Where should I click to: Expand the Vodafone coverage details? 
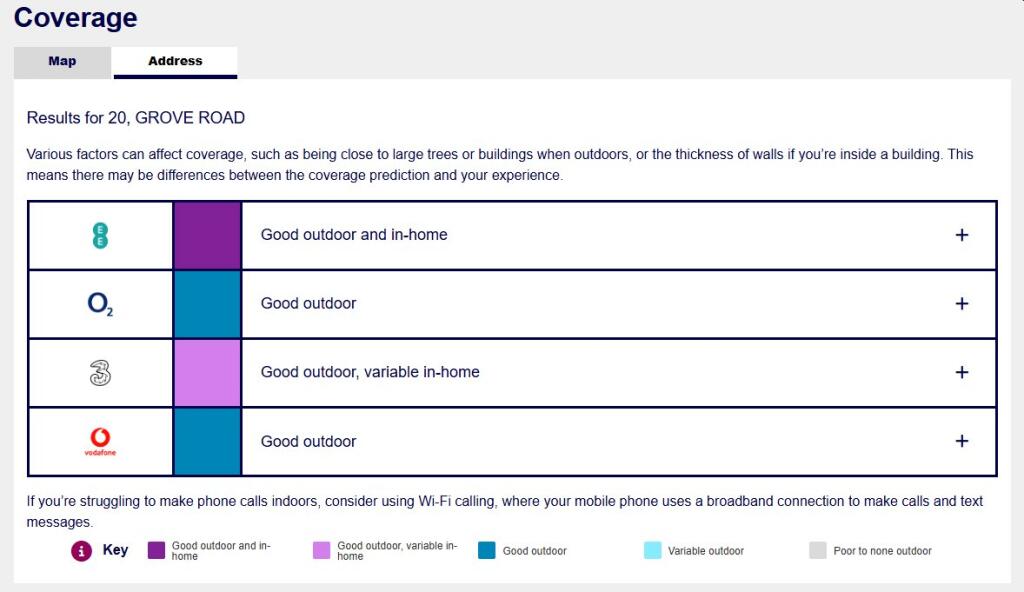(x=962, y=441)
